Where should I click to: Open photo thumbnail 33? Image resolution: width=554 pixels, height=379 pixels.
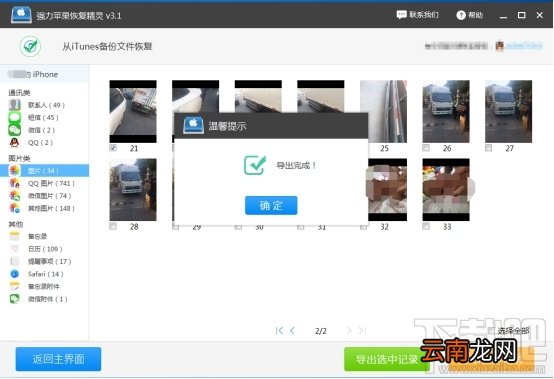click(446, 190)
